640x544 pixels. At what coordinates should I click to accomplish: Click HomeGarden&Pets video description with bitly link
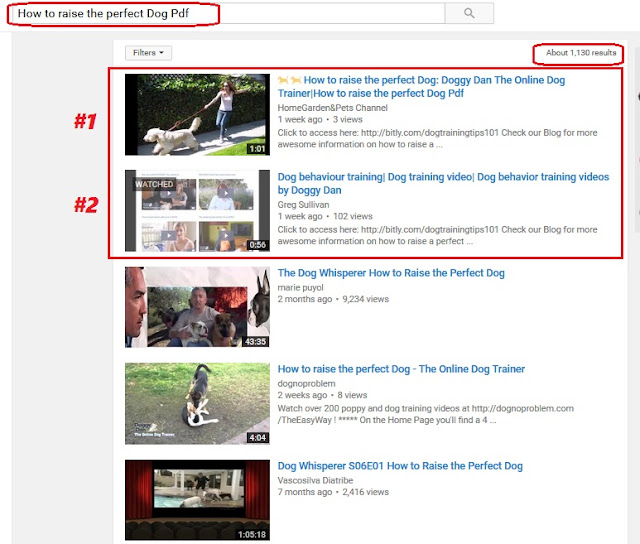[x=437, y=138]
